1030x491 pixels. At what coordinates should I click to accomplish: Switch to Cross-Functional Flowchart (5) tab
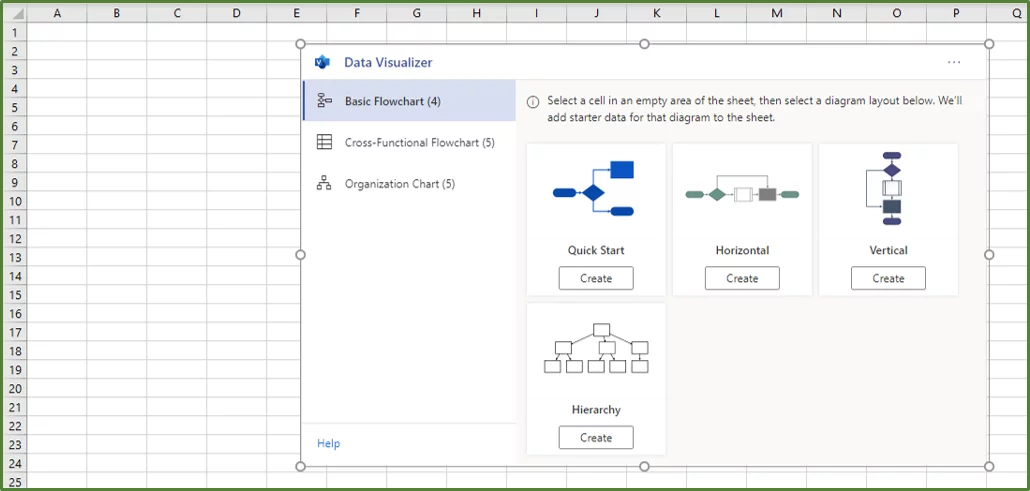click(x=419, y=143)
